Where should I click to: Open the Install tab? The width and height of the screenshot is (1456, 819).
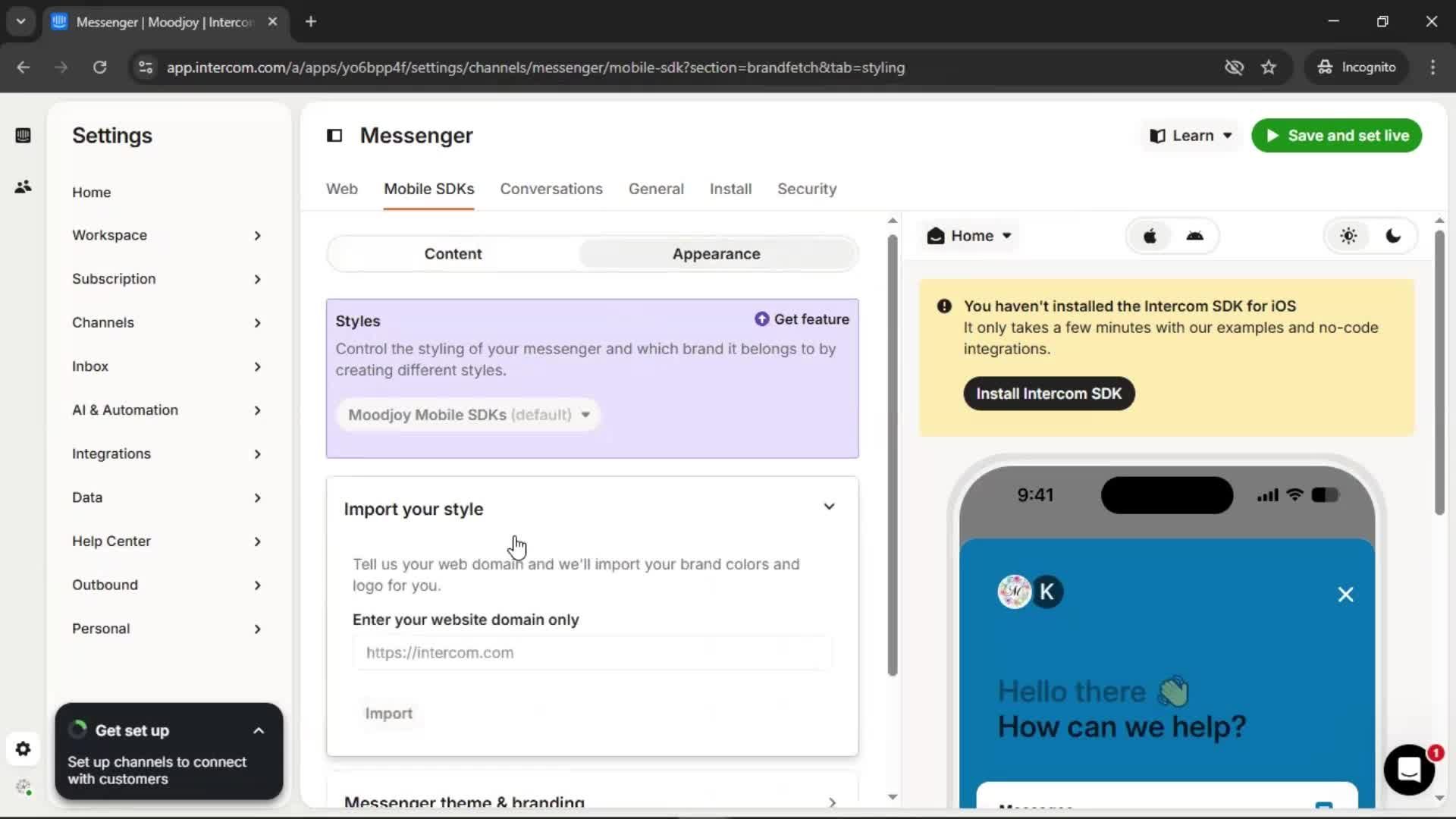click(x=730, y=189)
